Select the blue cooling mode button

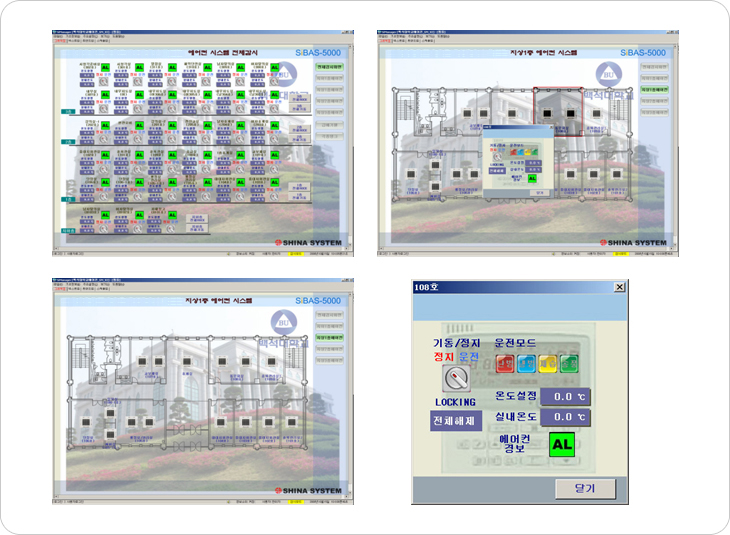tap(526, 364)
